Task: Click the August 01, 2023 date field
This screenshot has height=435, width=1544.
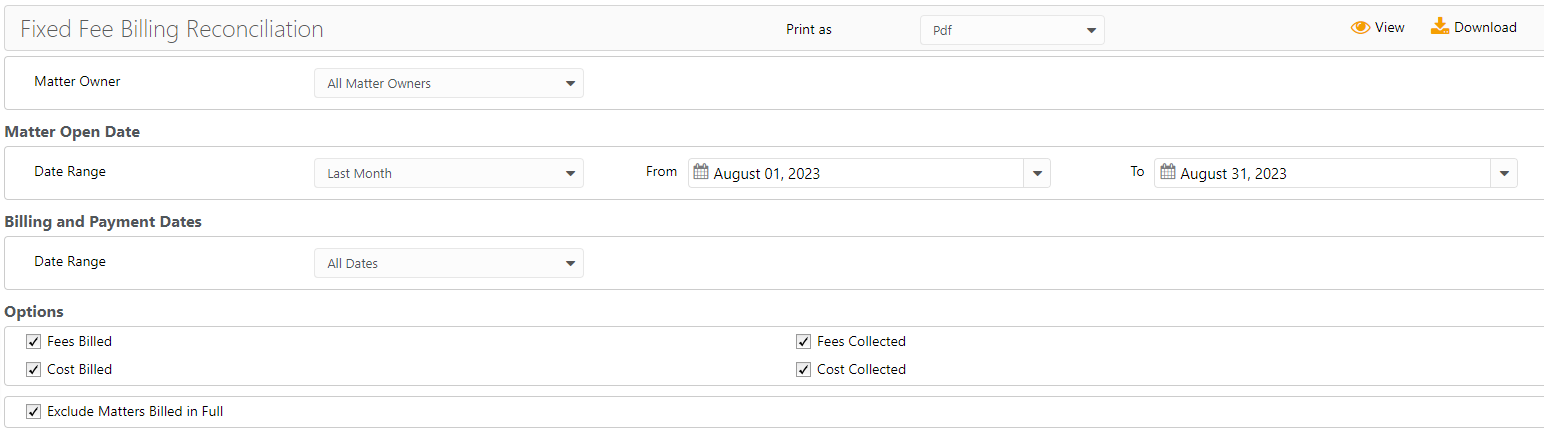Action: (x=860, y=174)
